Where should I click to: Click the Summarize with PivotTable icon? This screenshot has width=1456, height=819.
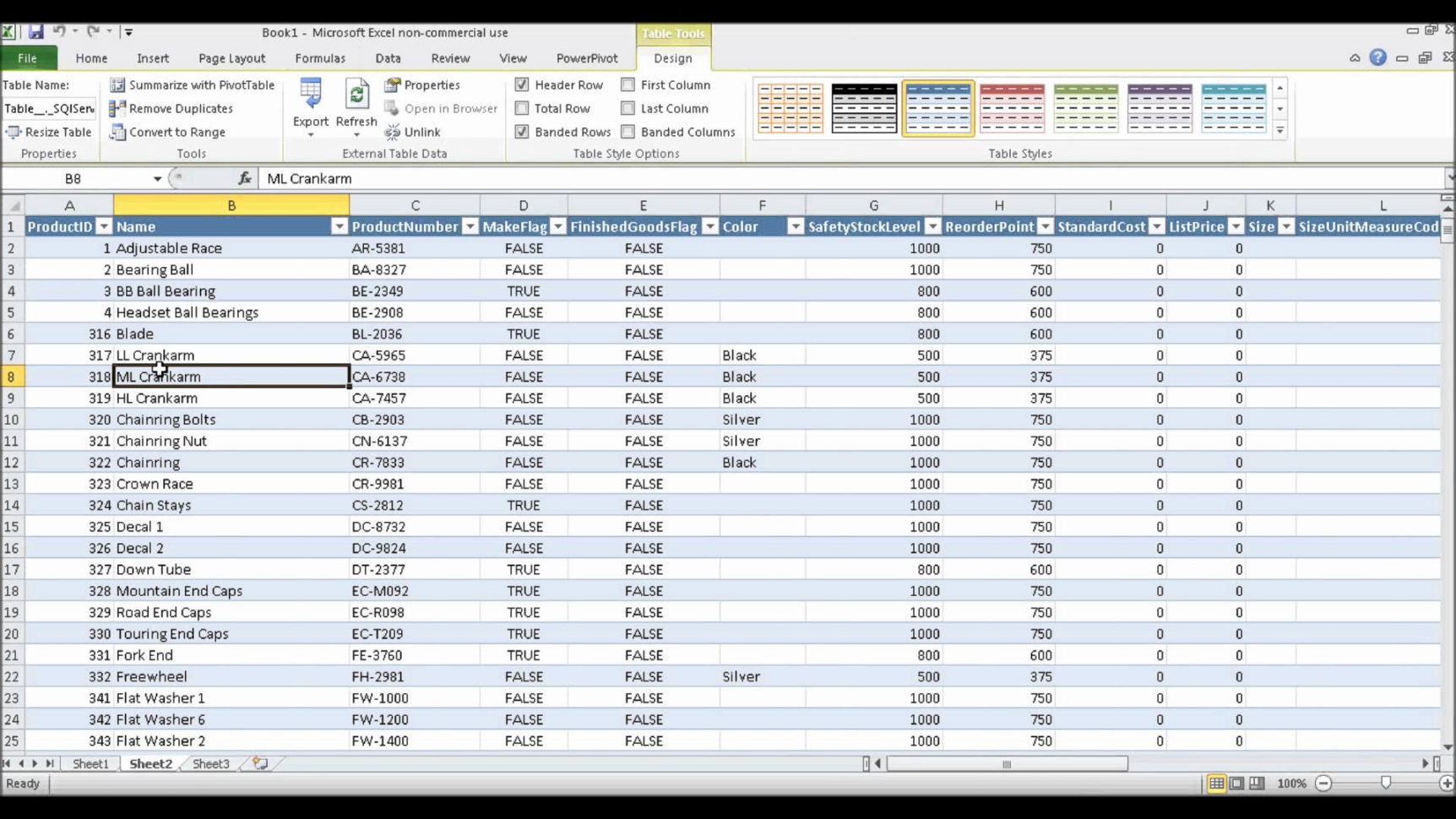tap(118, 84)
